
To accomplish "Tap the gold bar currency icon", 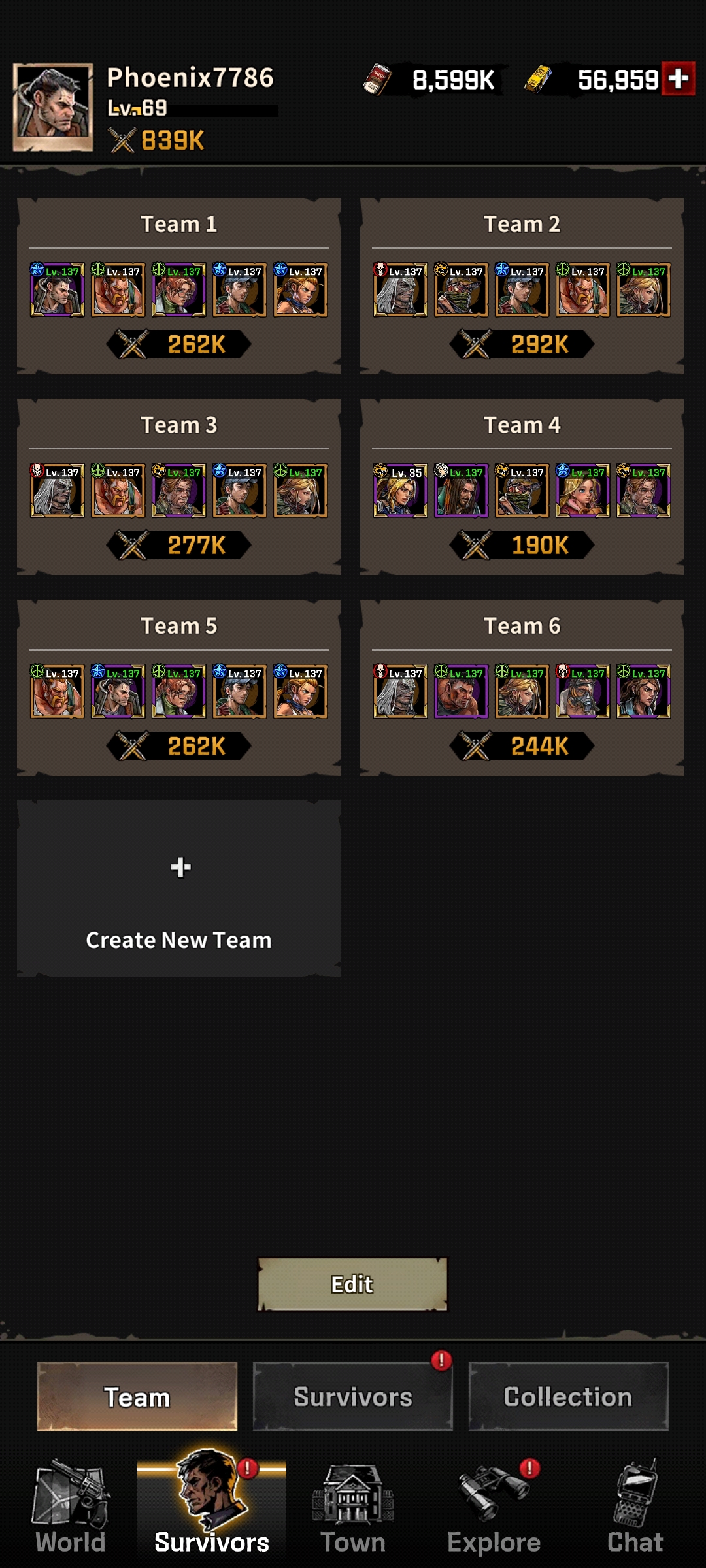I will (539, 79).
